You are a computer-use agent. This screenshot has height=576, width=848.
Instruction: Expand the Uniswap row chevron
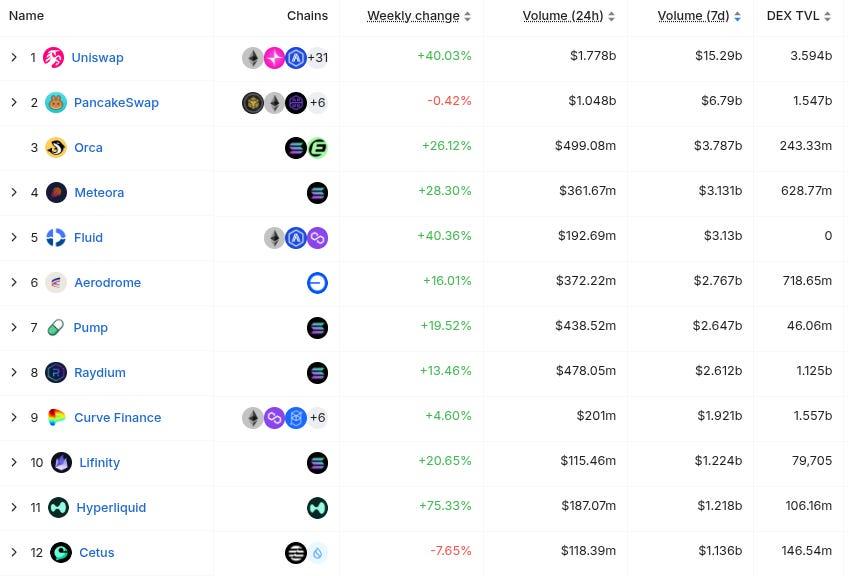click(14, 57)
